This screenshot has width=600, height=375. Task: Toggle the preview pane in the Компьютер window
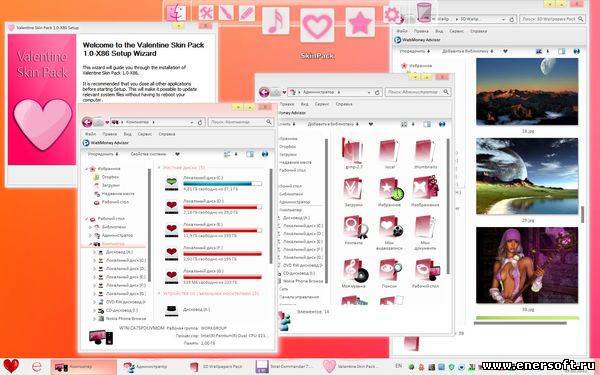click(x=250, y=154)
